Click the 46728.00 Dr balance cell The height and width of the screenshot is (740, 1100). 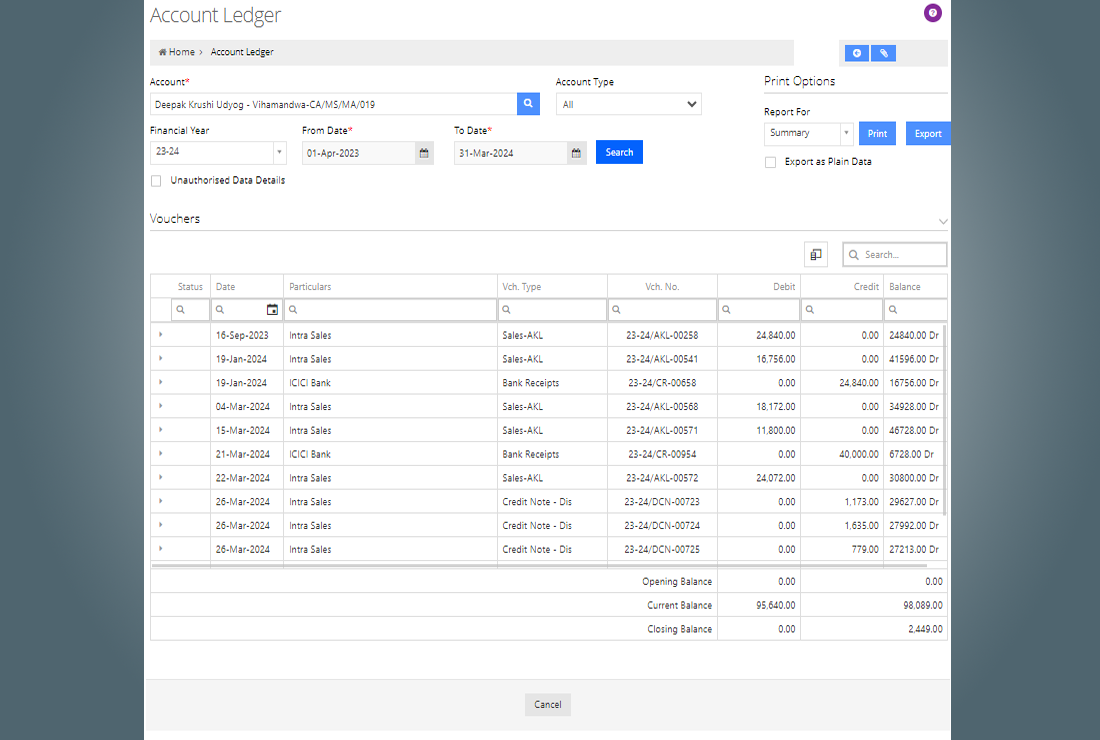(913, 431)
